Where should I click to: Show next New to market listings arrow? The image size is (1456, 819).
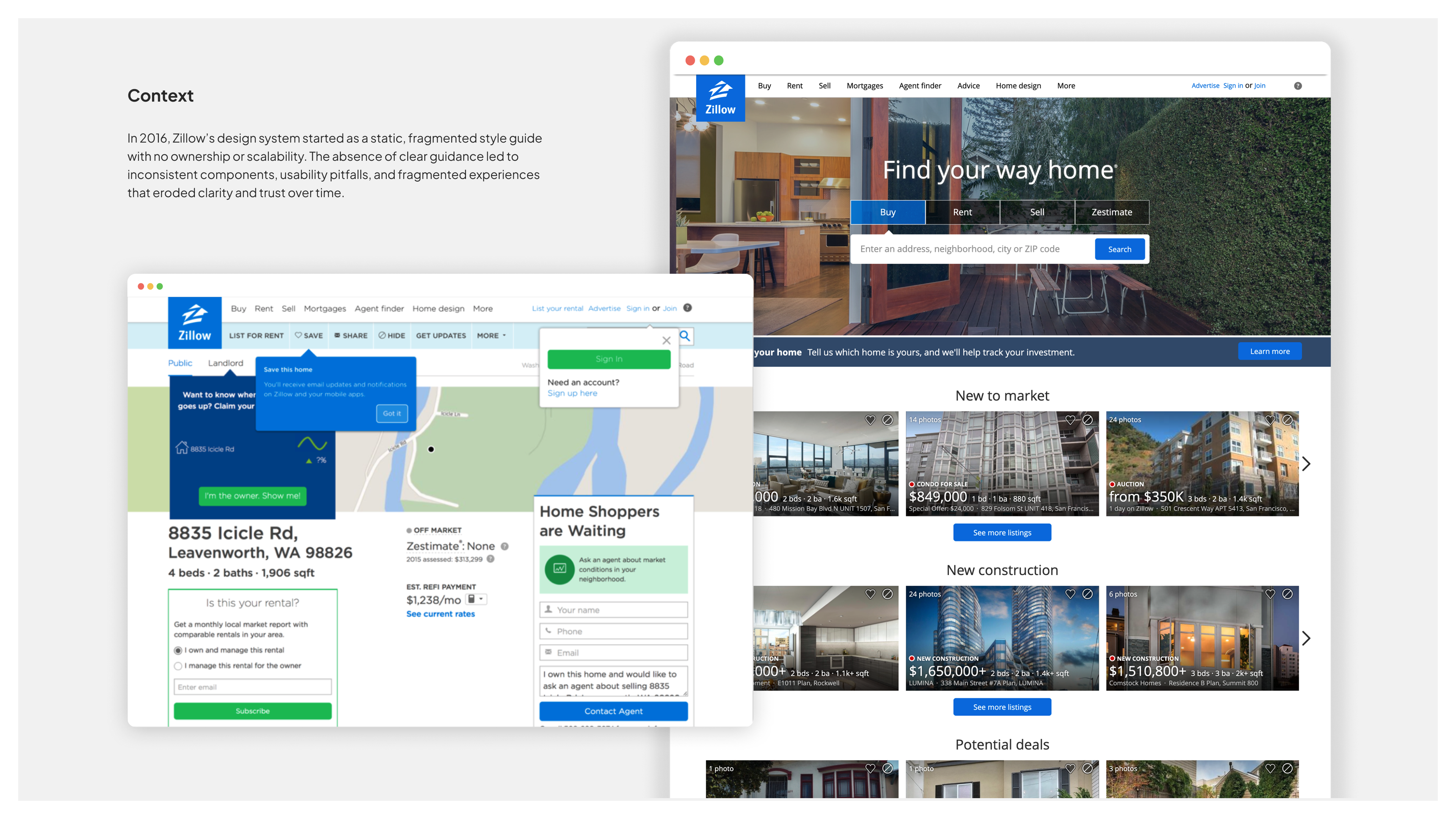click(1306, 463)
